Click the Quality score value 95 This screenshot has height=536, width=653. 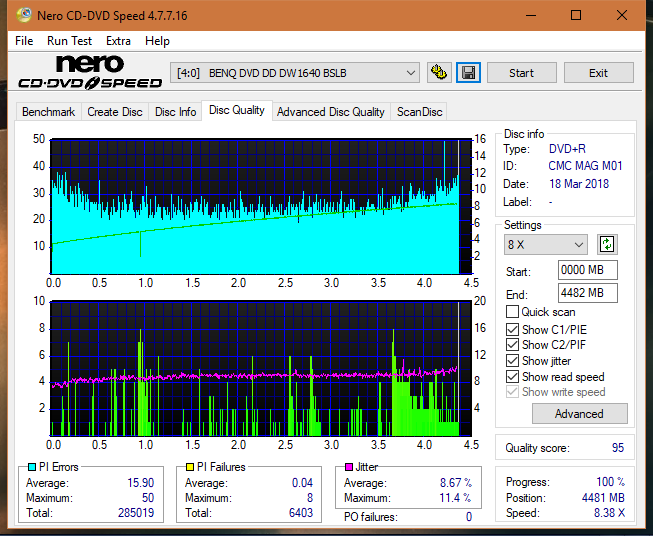coord(618,448)
